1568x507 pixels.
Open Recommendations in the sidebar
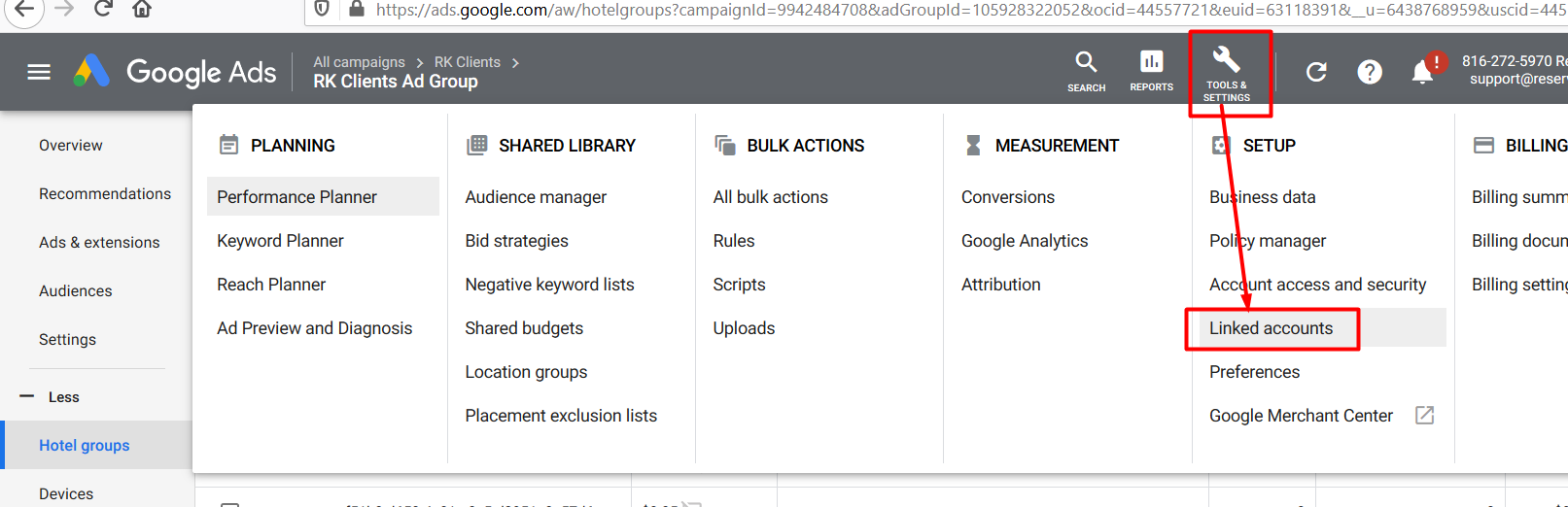(105, 193)
